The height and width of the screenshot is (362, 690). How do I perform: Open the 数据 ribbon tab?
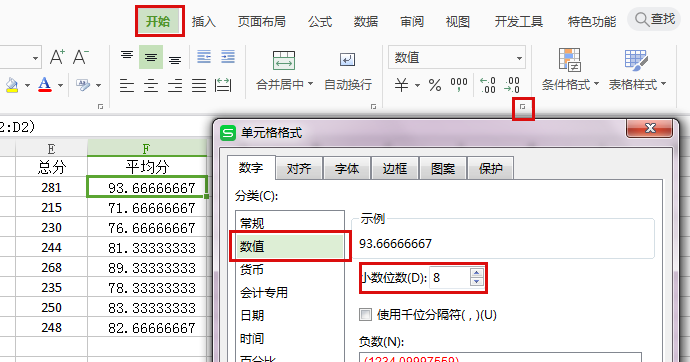pyautogui.click(x=366, y=21)
